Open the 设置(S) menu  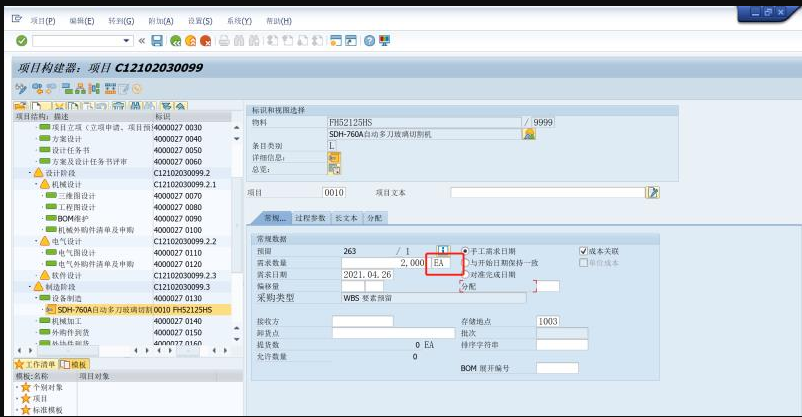coord(200,21)
